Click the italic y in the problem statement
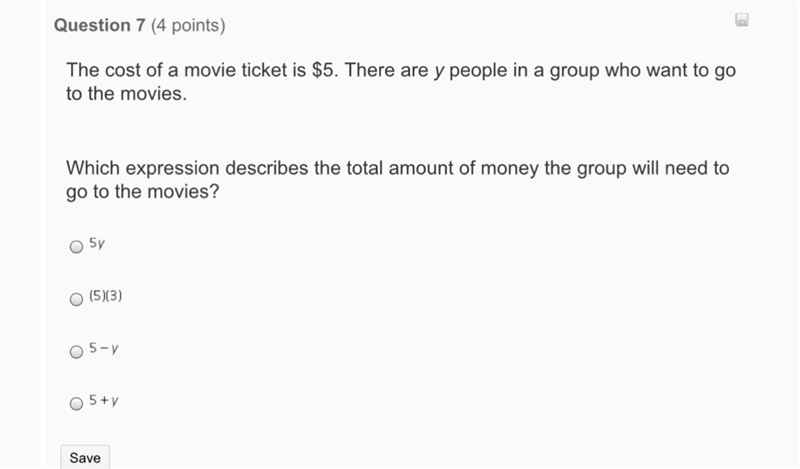 coord(439,71)
